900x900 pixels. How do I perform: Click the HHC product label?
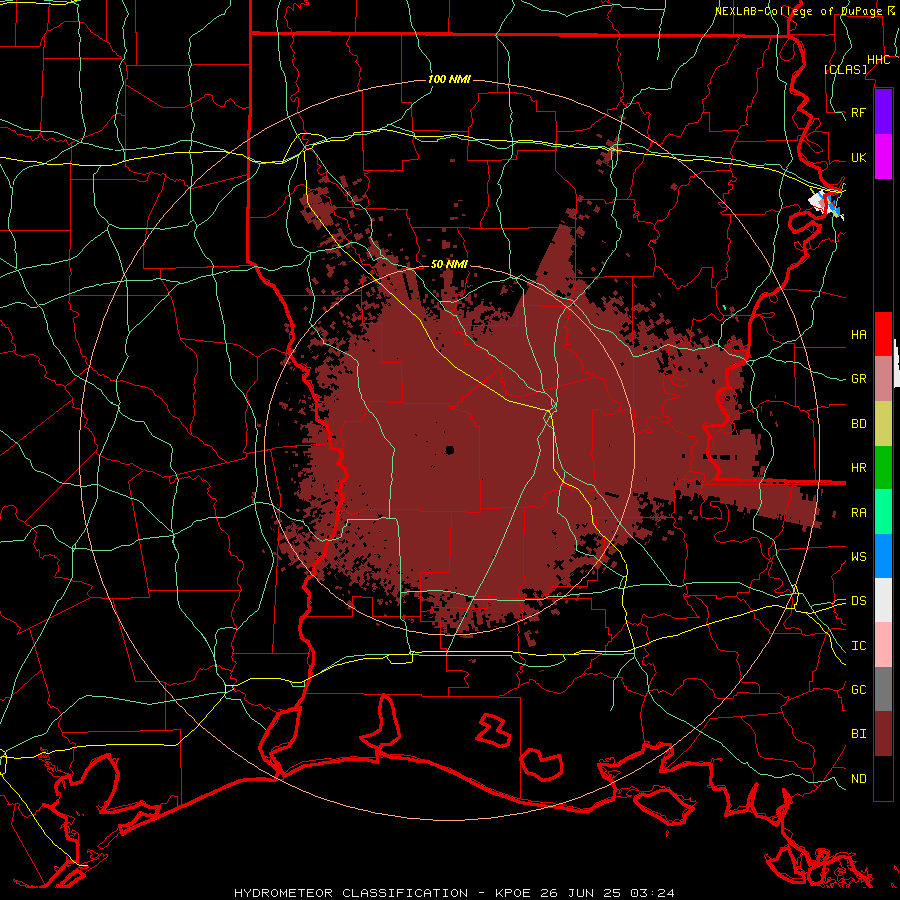(x=878, y=60)
